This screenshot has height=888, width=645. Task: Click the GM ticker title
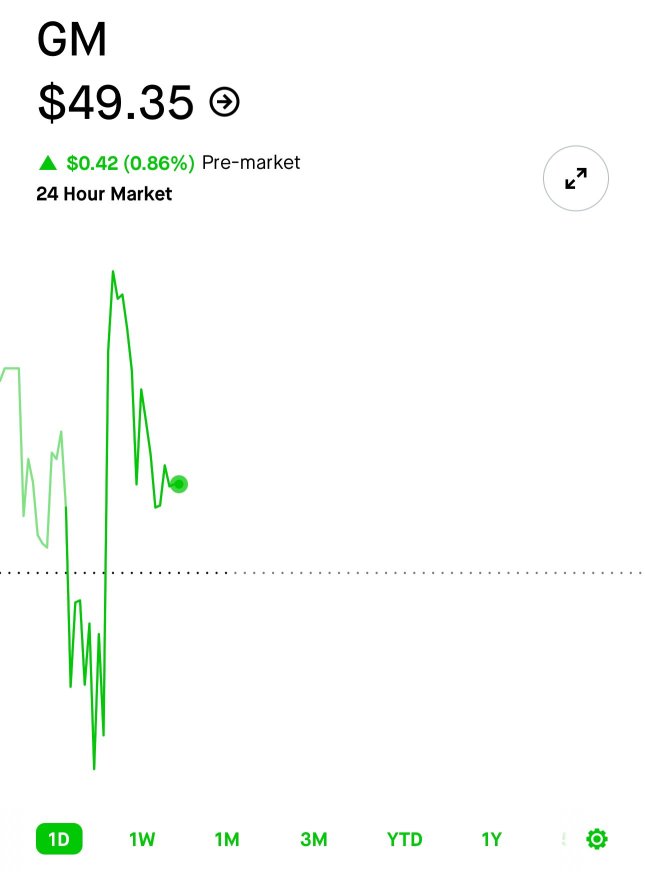point(71,40)
